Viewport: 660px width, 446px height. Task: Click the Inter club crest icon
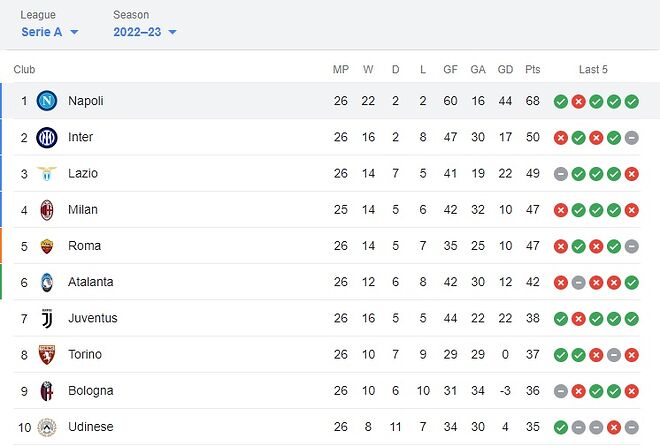(46, 137)
